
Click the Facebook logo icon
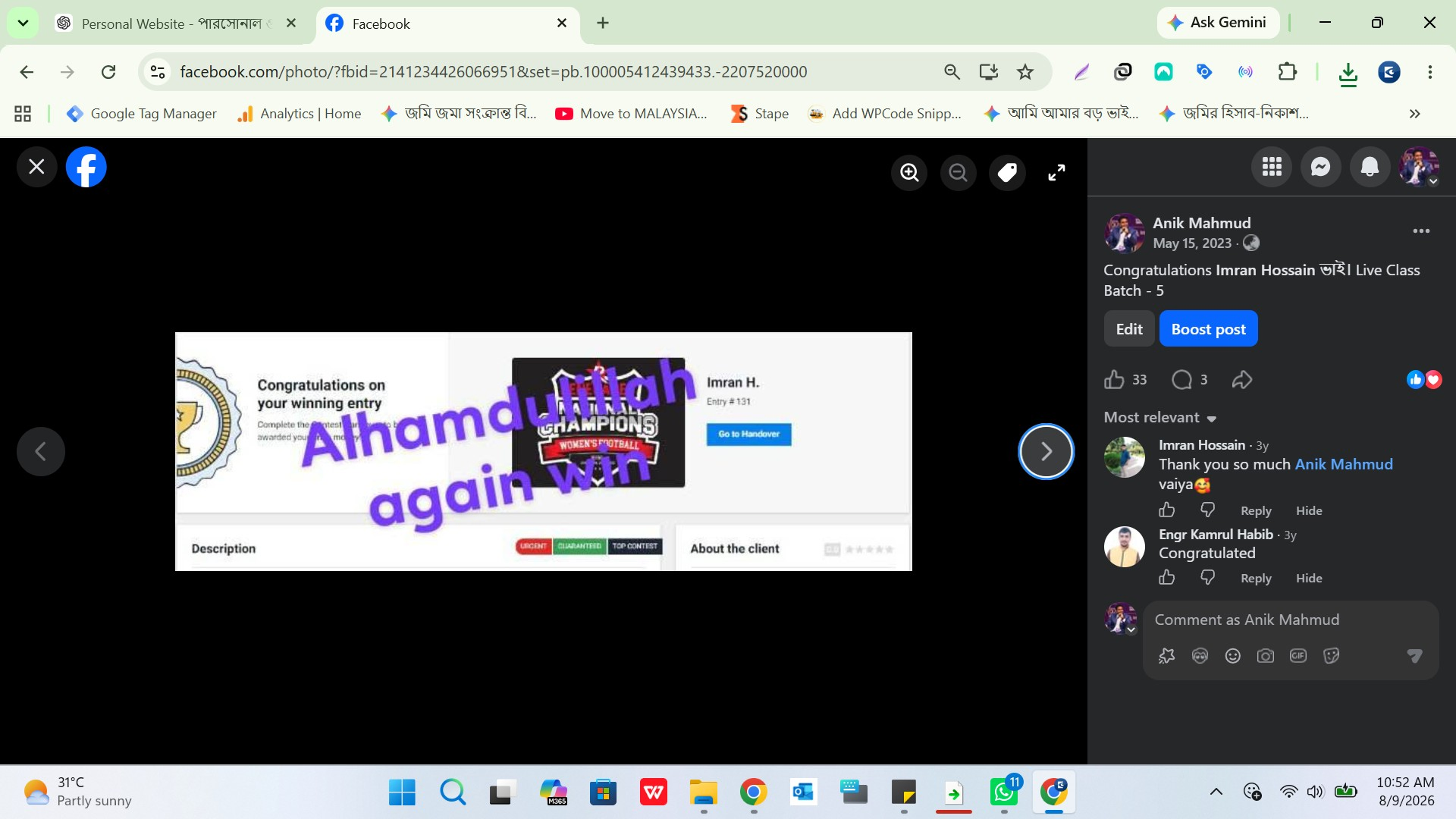point(86,167)
